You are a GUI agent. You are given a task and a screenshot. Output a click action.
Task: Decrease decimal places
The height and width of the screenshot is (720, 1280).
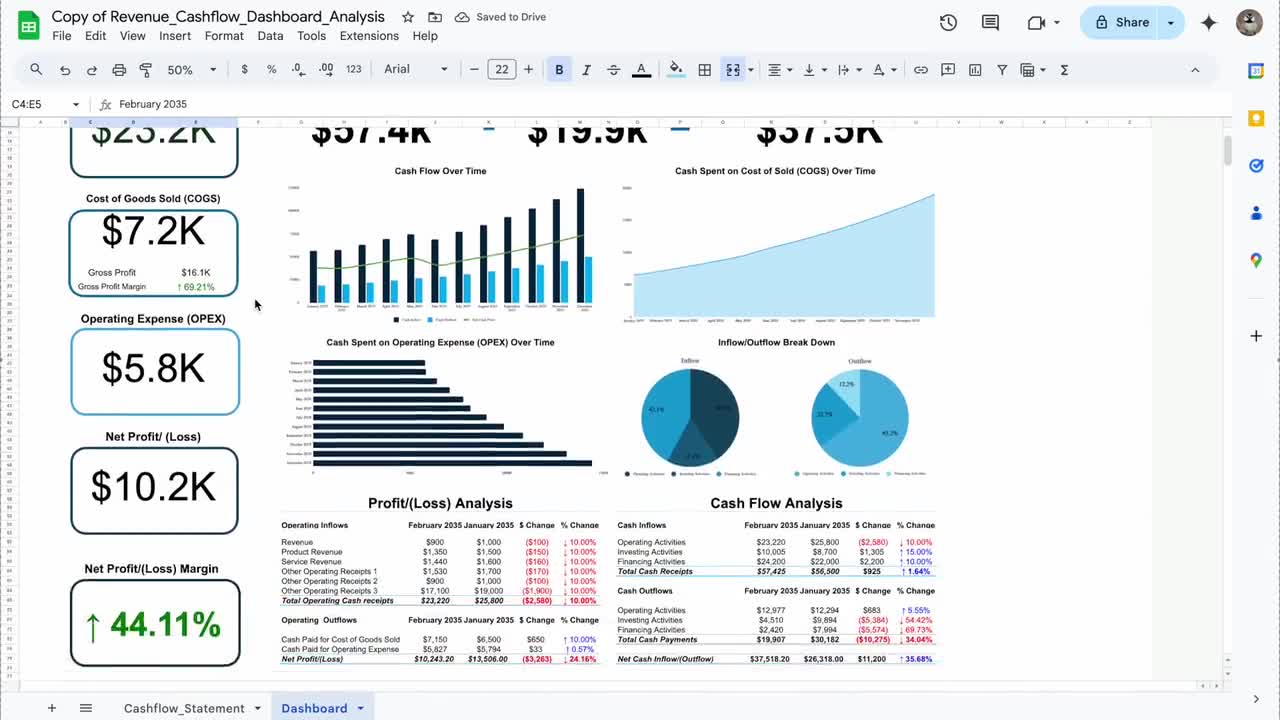click(298, 70)
